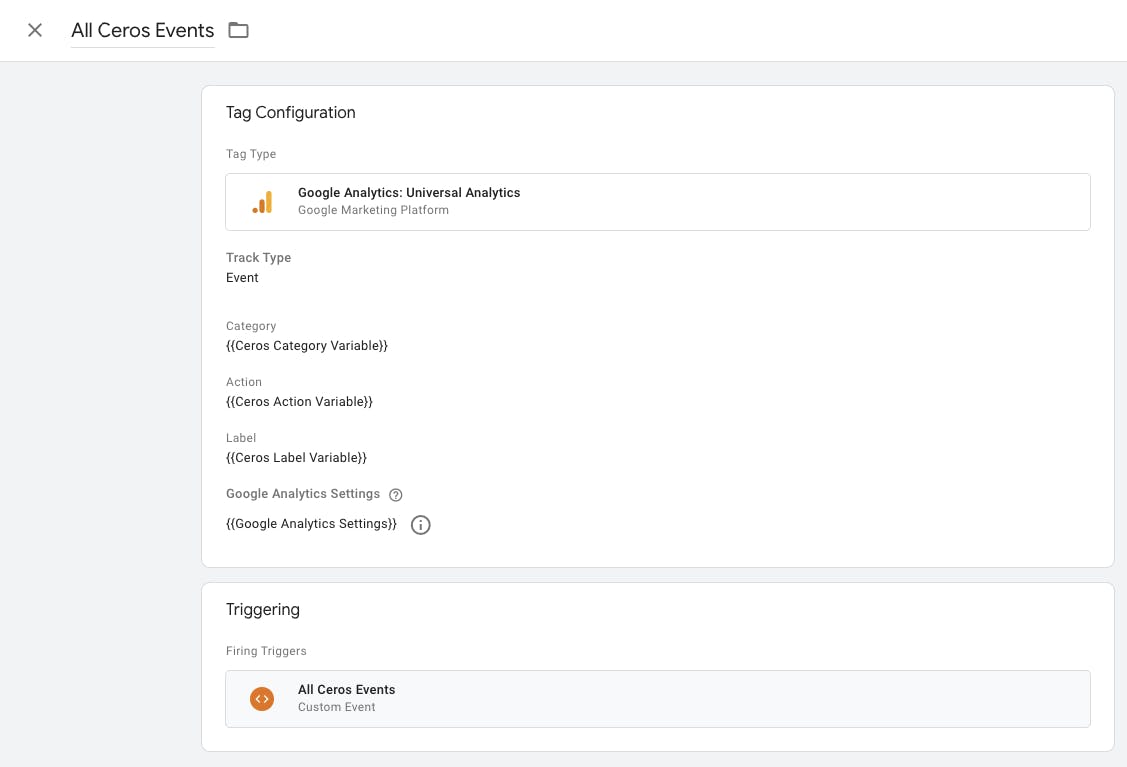Click the Track Type "Event" value

pyautogui.click(x=242, y=277)
